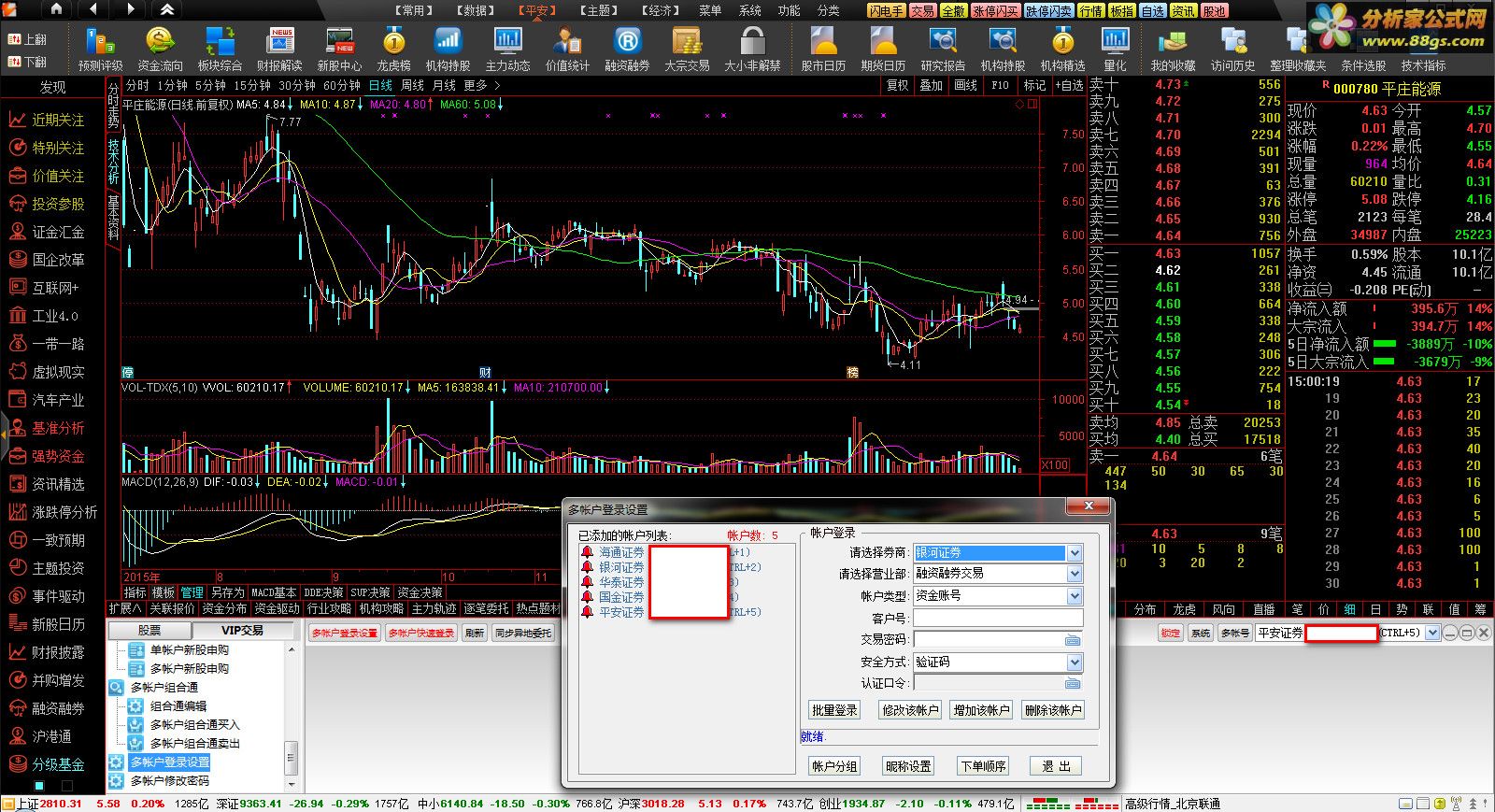This screenshot has width=1495, height=812.
Task: Open the 板块综合 toolbar icon
Action: point(220,49)
